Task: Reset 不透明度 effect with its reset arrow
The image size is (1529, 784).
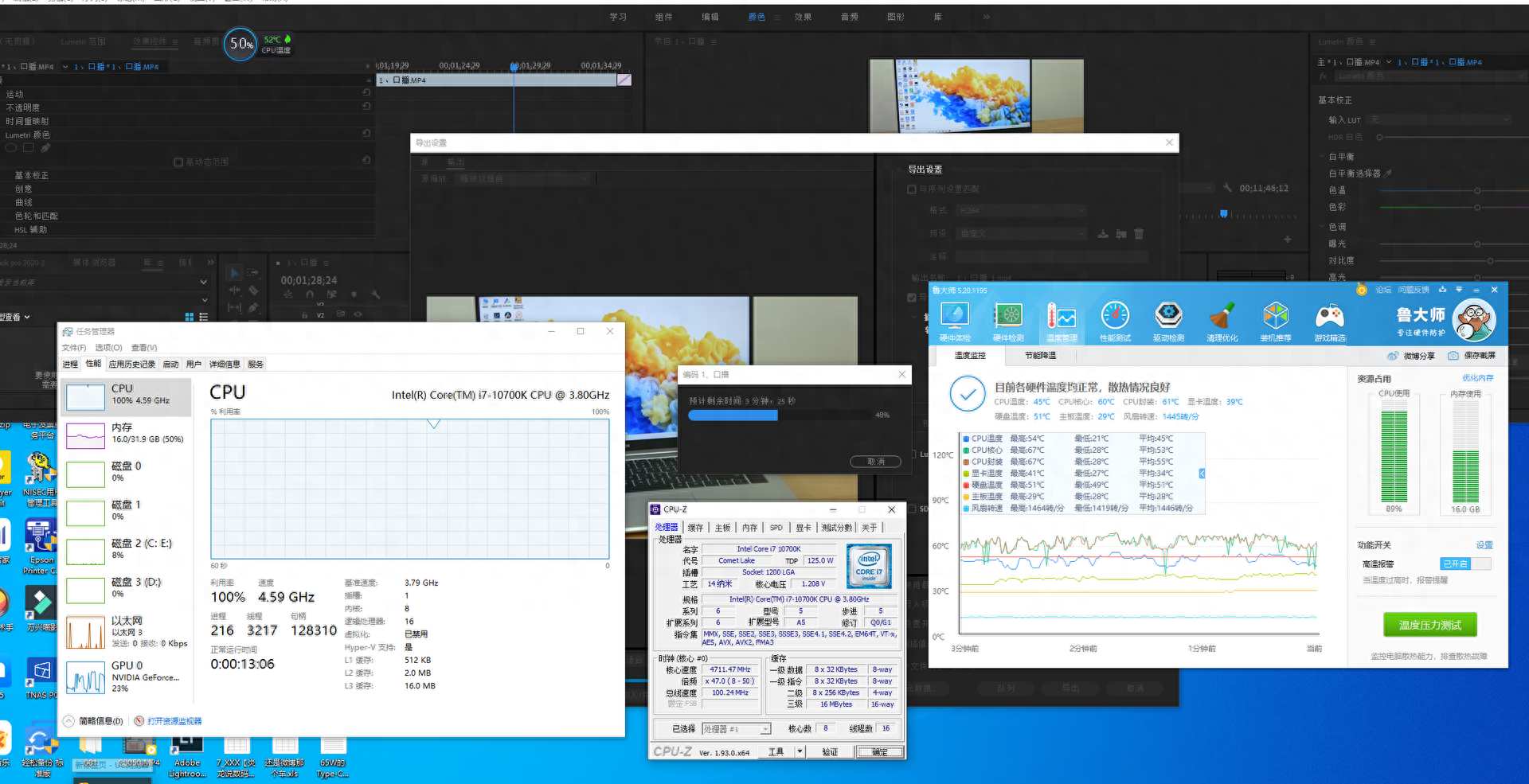Action: [366, 106]
